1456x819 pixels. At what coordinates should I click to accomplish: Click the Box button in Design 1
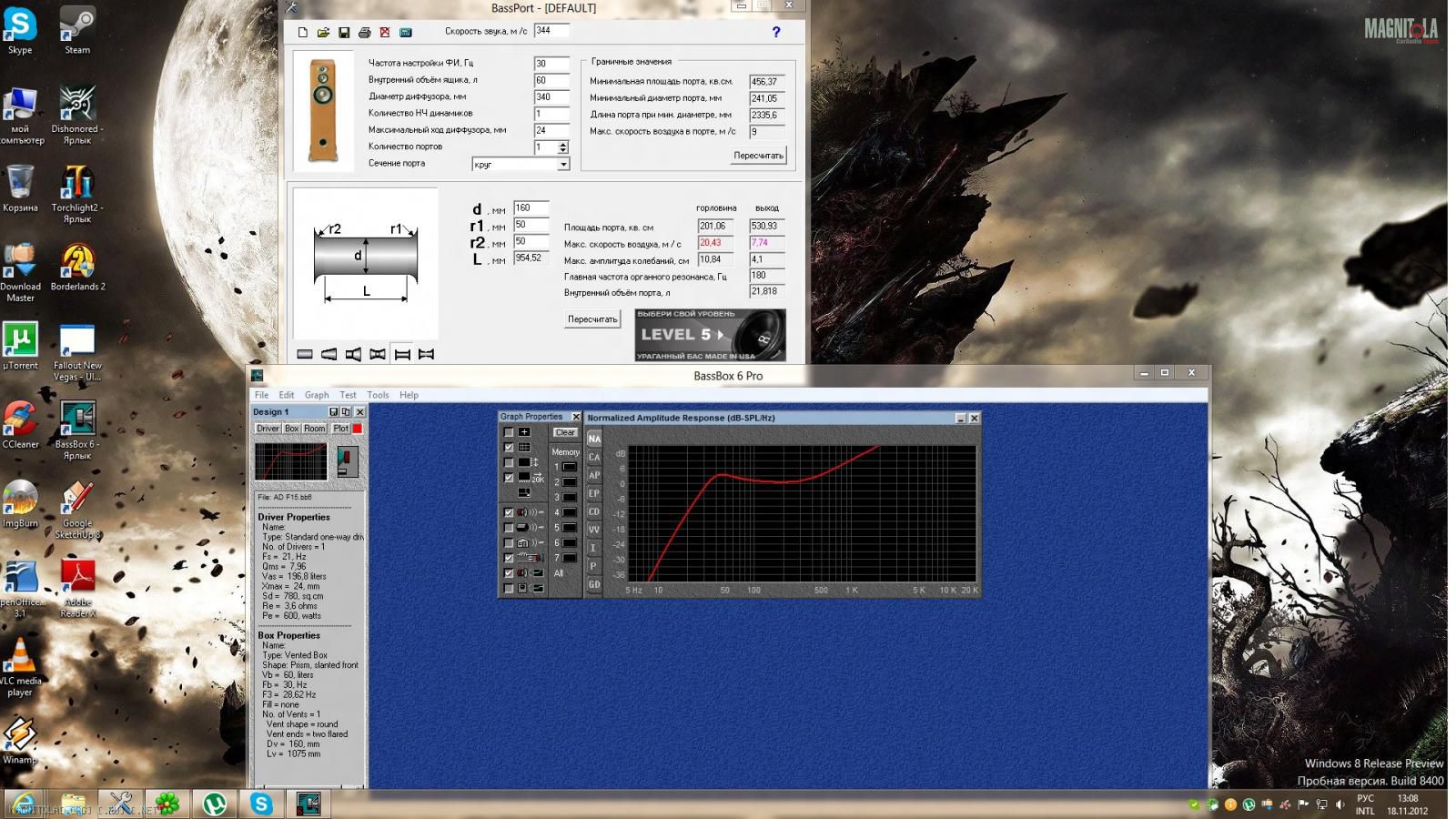(x=291, y=429)
